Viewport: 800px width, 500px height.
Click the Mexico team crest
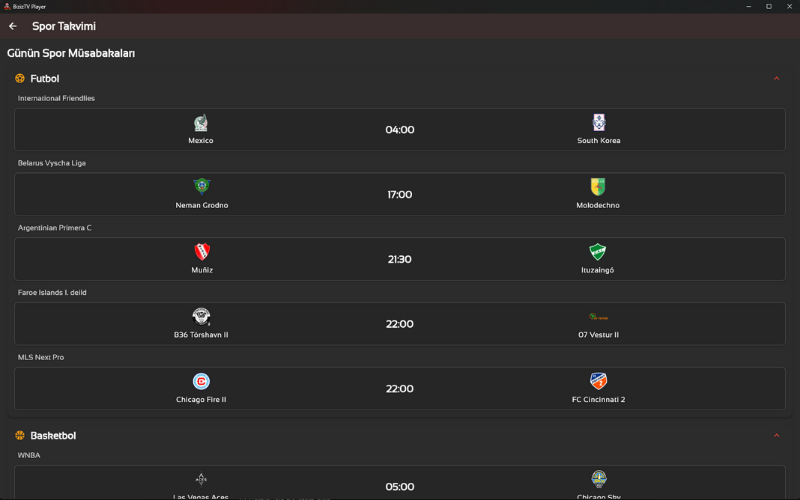201,123
